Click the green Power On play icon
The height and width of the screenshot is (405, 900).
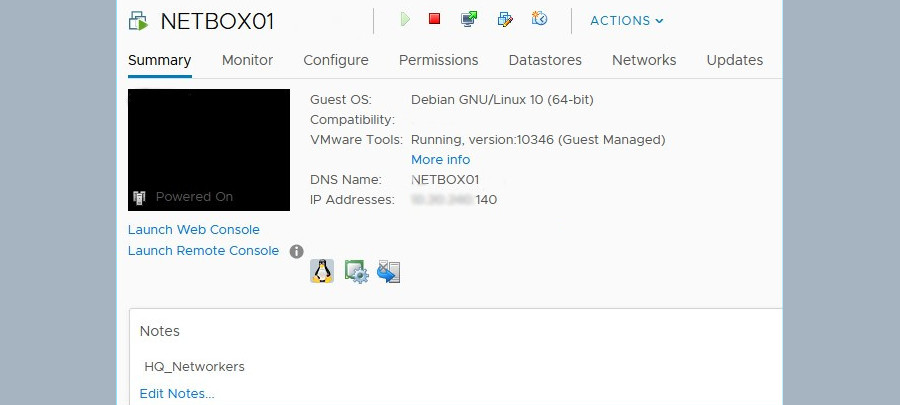click(x=405, y=19)
